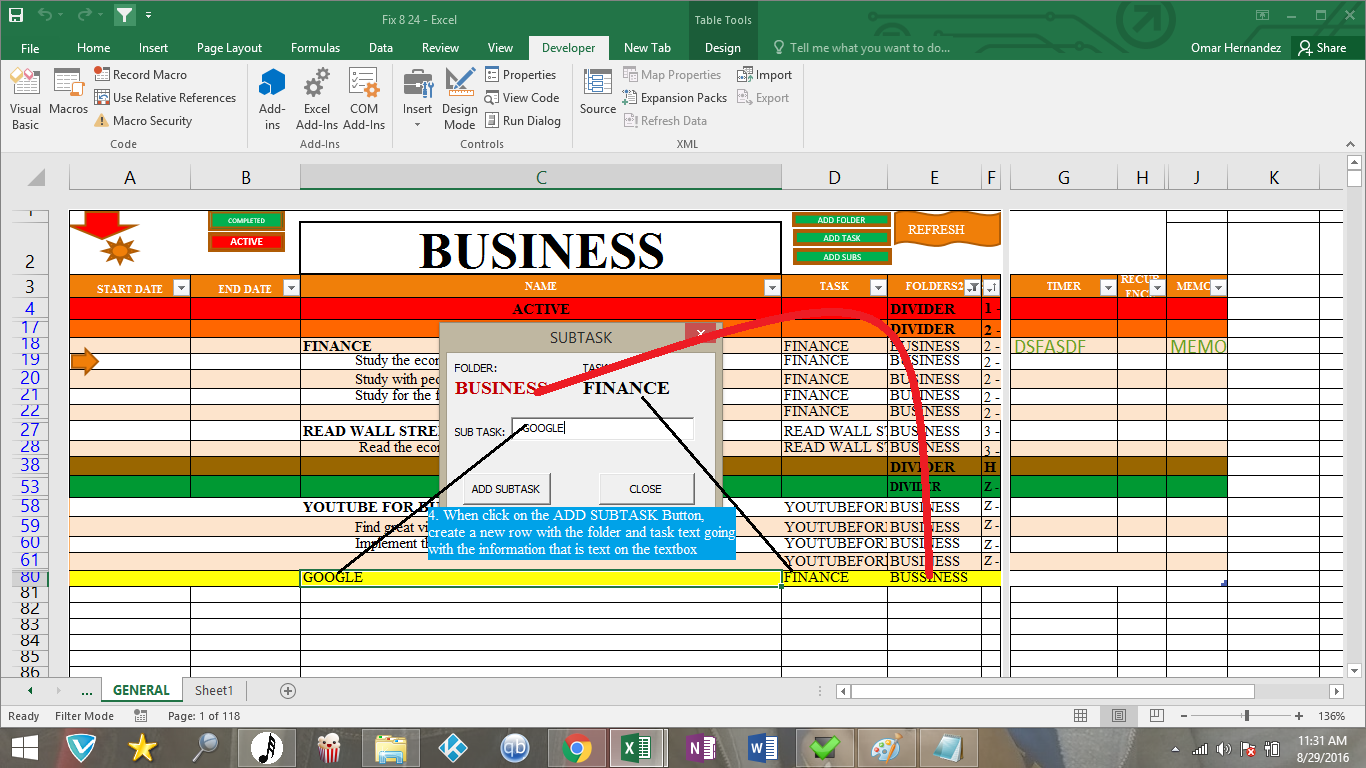
Task: Open the XML Source pane
Action: (598, 92)
